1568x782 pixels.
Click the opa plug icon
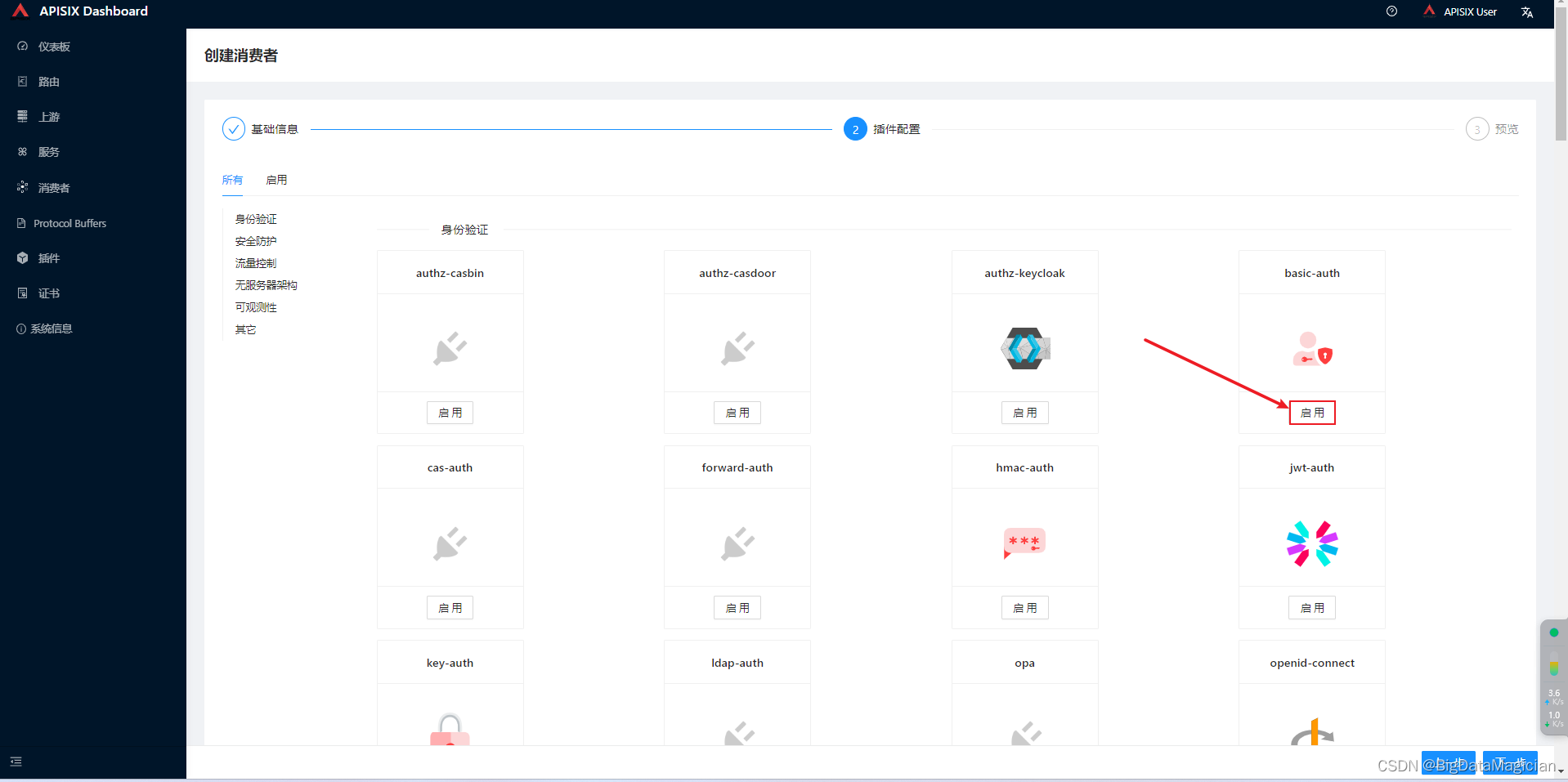pyautogui.click(x=1025, y=733)
